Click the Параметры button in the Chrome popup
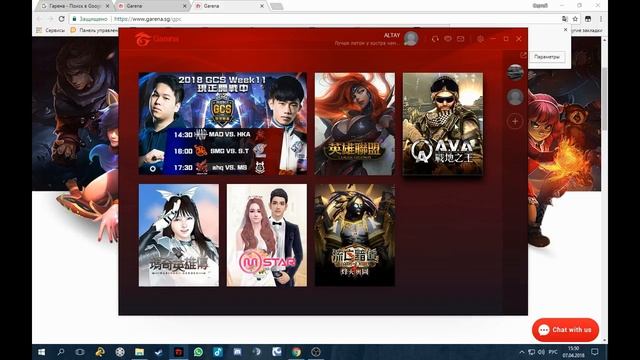The image size is (640, 360). tap(547, 57)
